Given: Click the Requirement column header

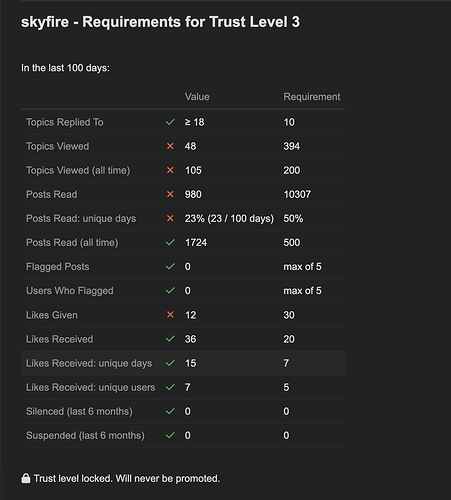Looking at the screenshot, I should coord(312,97).
